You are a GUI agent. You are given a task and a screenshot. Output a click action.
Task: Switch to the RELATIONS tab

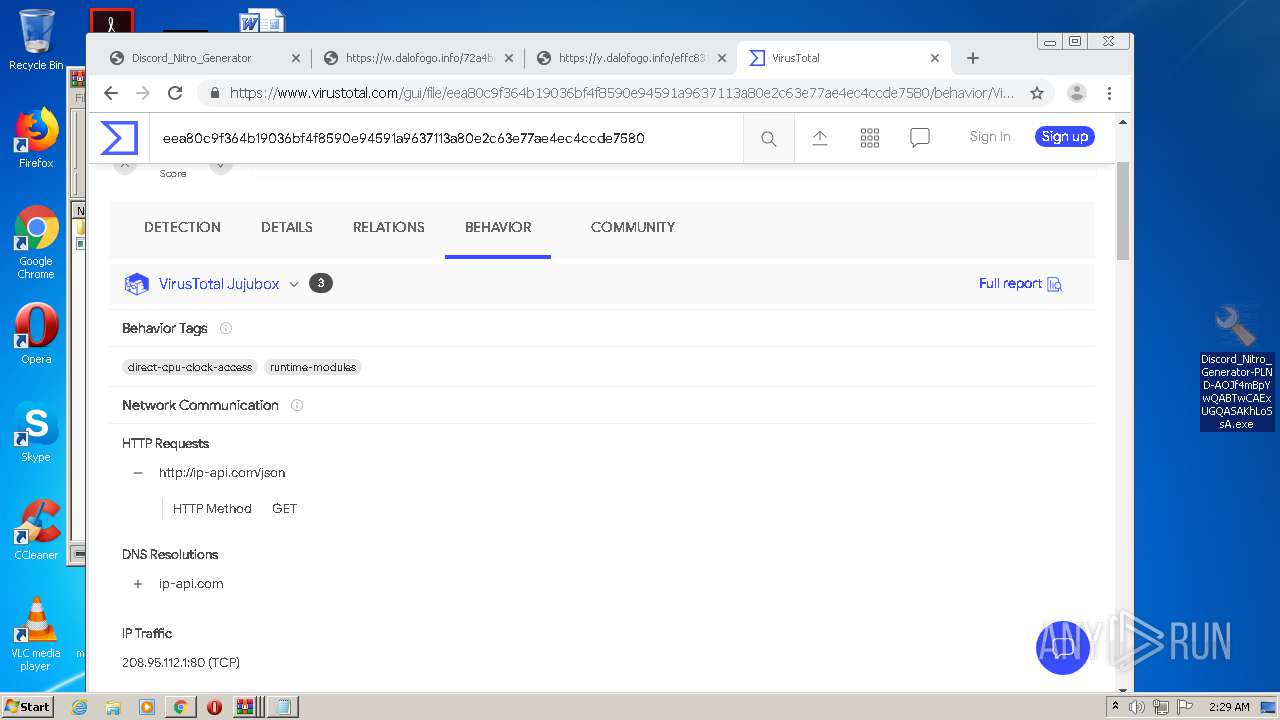tap(389, 227)
